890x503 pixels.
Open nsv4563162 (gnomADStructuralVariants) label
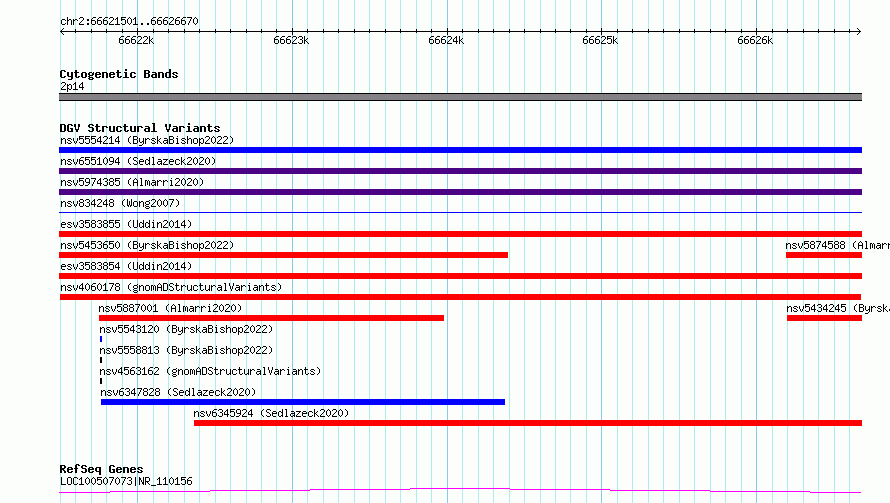210,371
